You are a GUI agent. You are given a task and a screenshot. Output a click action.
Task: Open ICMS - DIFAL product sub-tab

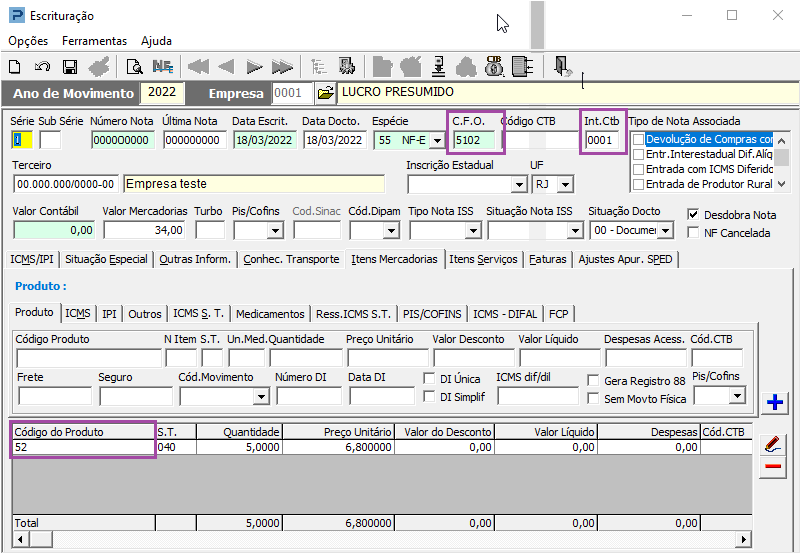tap(505, 314)
